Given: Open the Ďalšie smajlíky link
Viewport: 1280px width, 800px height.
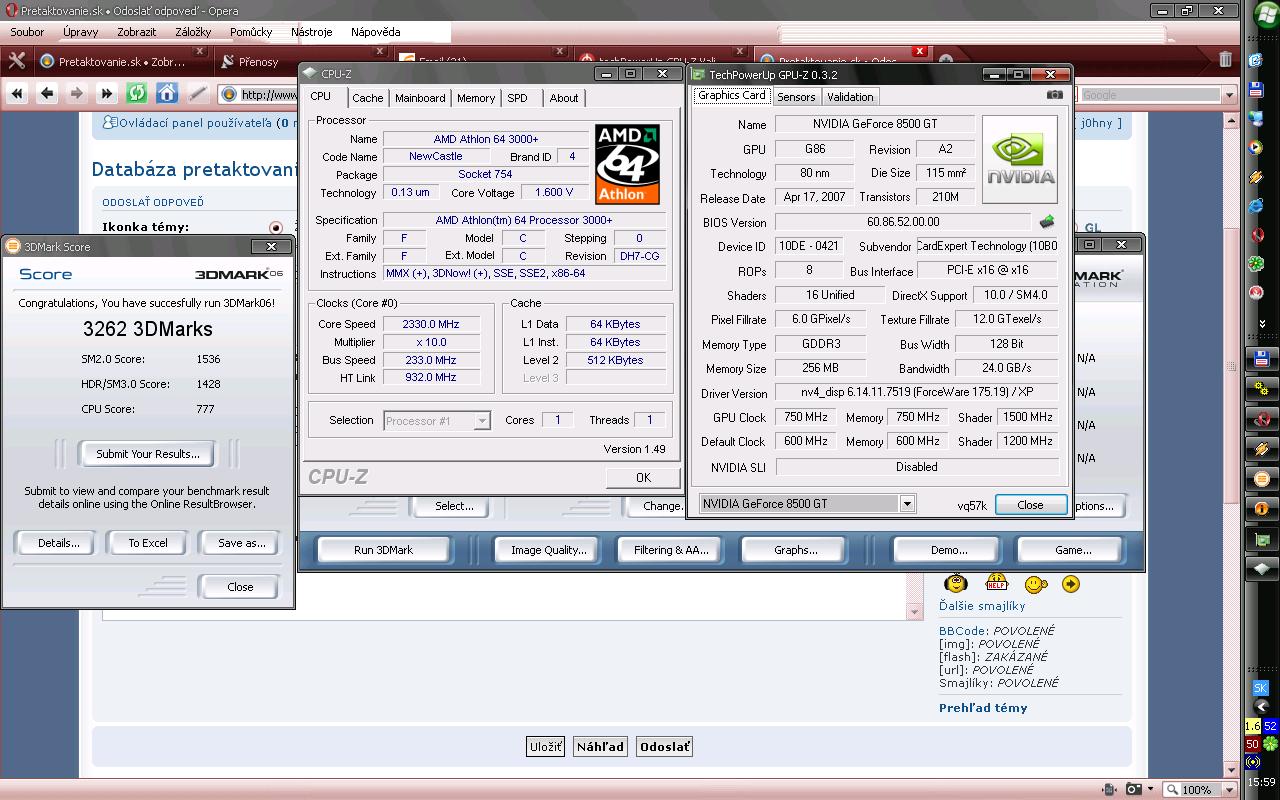Looking at the screenshot, I should tap(982, 606).
